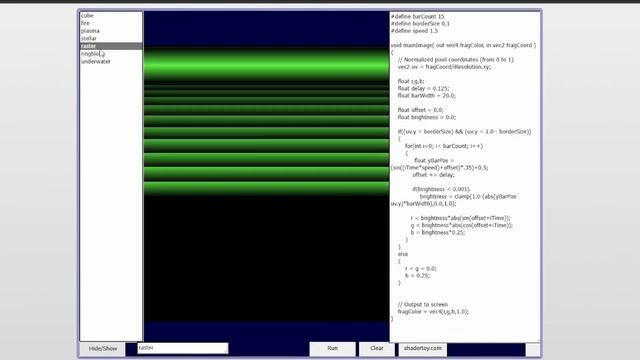Viewport: 640px width, 360px height.
Task: Click the 'else' keyword in the code
Action: tap(402, 254)
